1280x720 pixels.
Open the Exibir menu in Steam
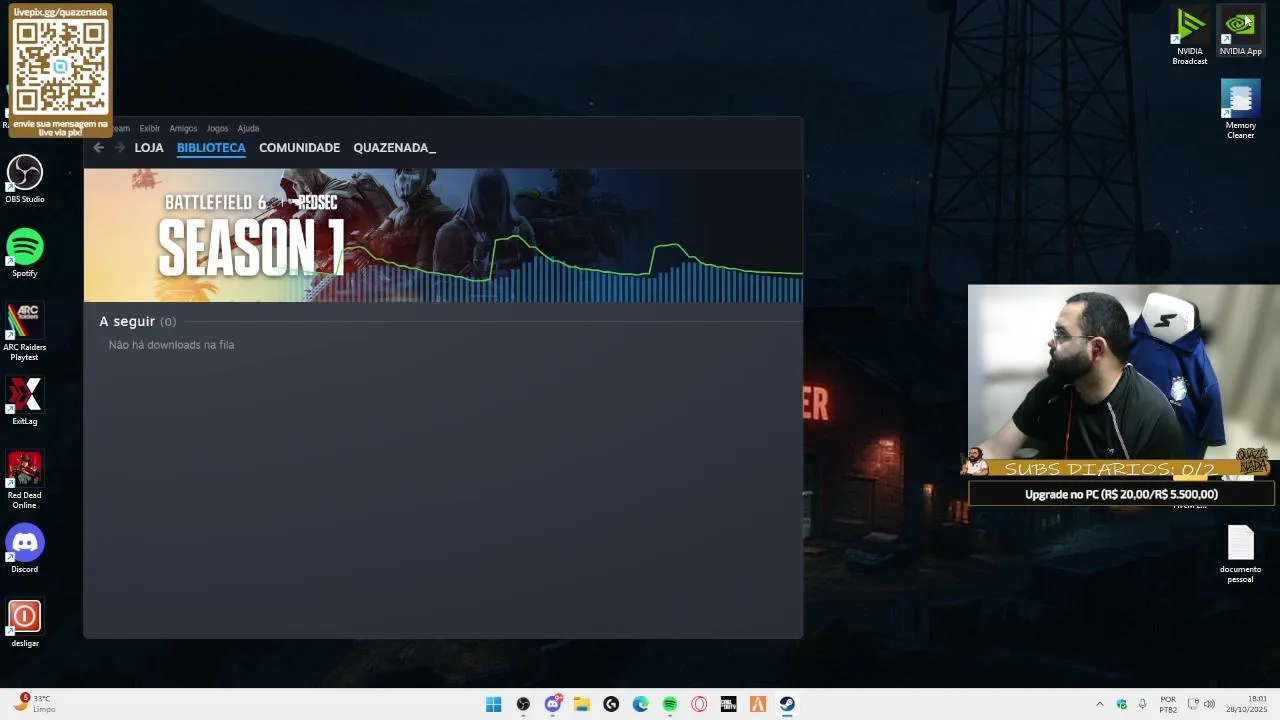pyautogui.click(x=150, y=128)
